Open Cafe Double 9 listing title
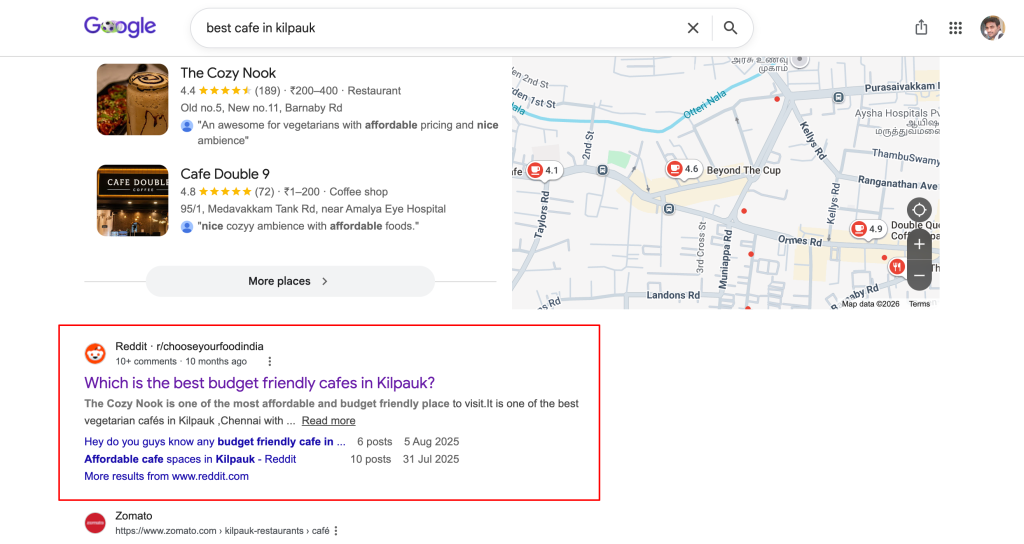Image resolution: width=1024 pixels, height=544 pixels. (225, 174)
